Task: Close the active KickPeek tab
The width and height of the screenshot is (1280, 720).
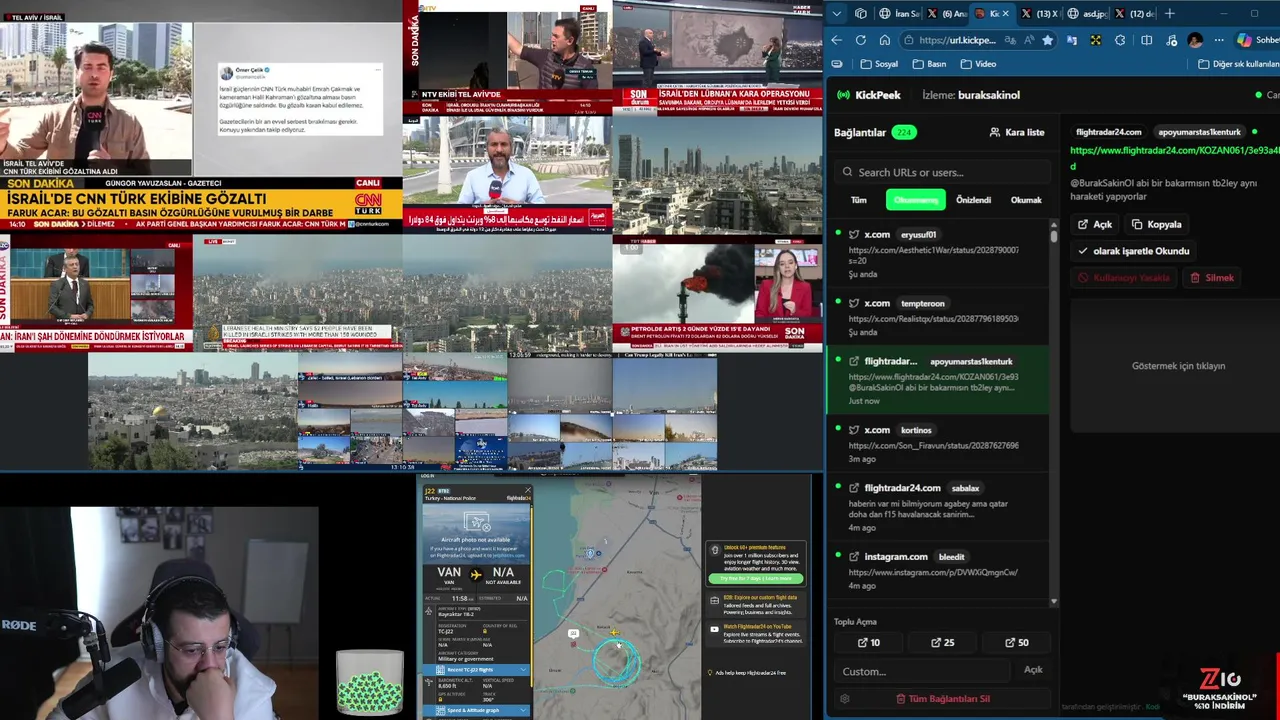Action: click(x=1005, y=14)
